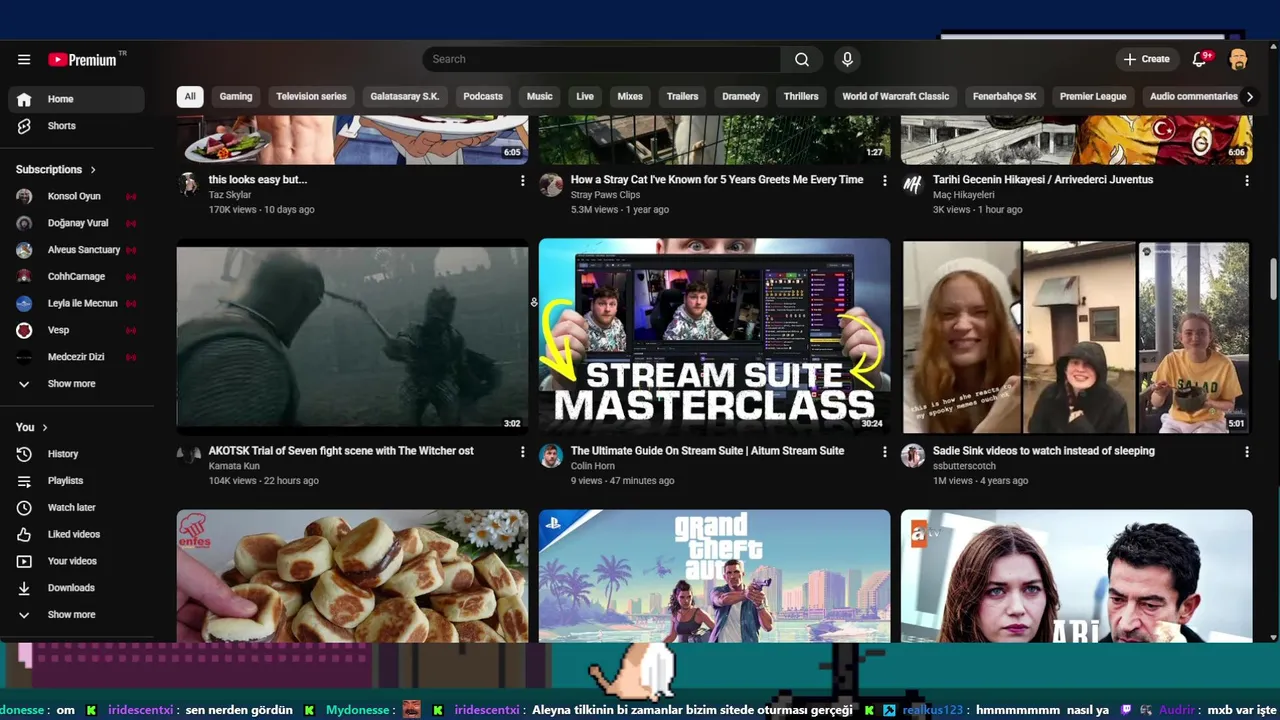Open Alveus Sanctuary subscription channel
Screen dimensions: 1280x720
[76, 250]
